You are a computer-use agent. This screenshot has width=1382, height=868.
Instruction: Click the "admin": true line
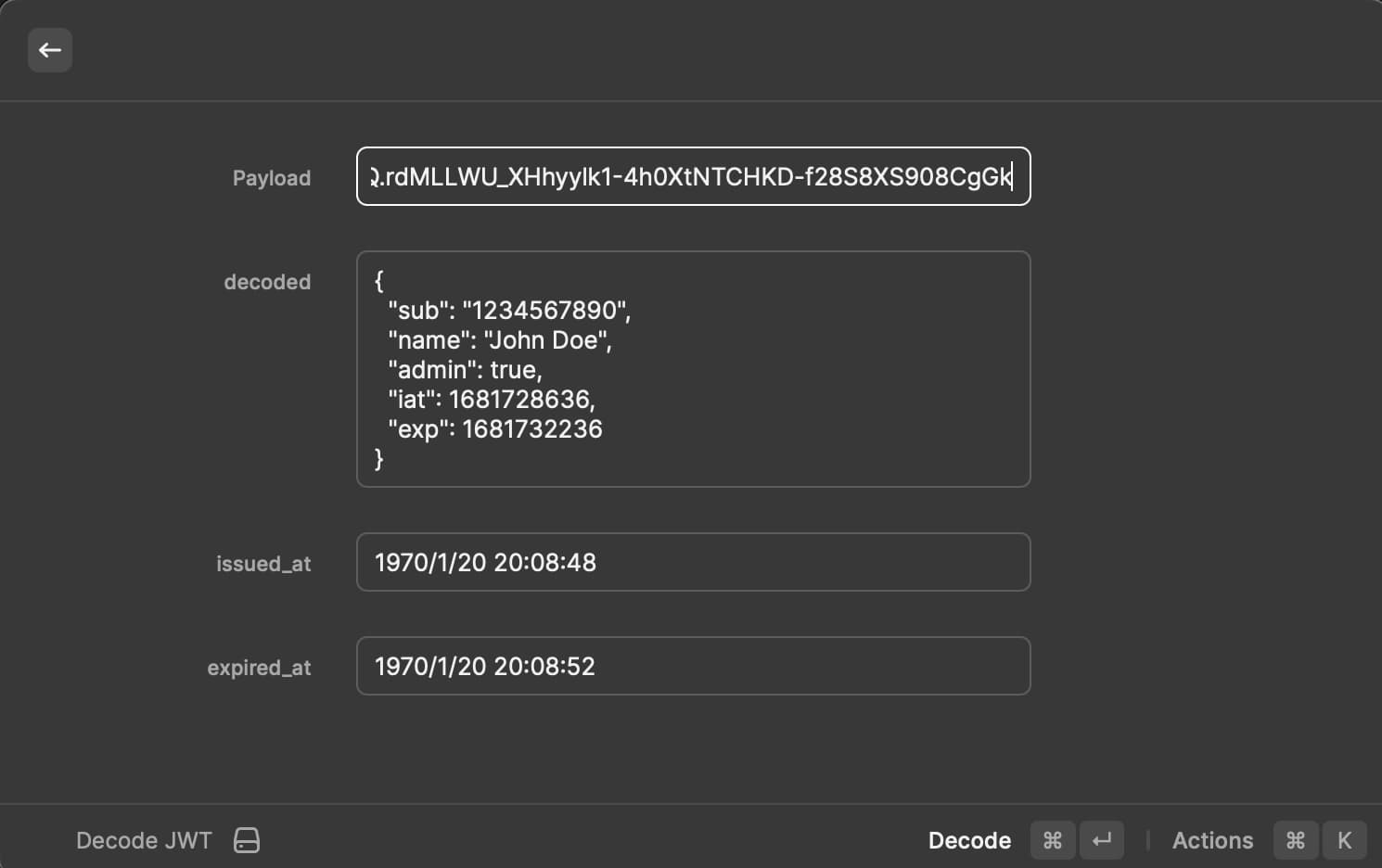(x=465, y=369)
